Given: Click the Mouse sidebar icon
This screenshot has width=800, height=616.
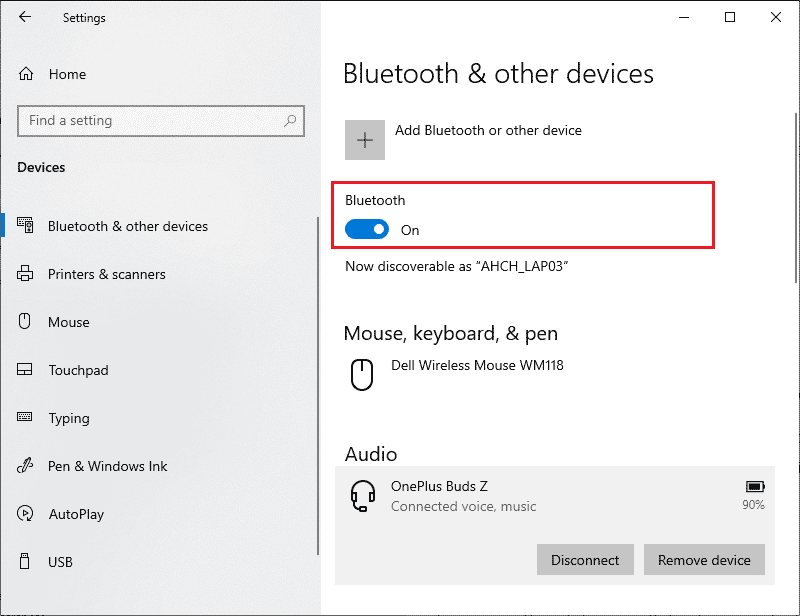Looking at the screenshot, I should click(24, 321).
